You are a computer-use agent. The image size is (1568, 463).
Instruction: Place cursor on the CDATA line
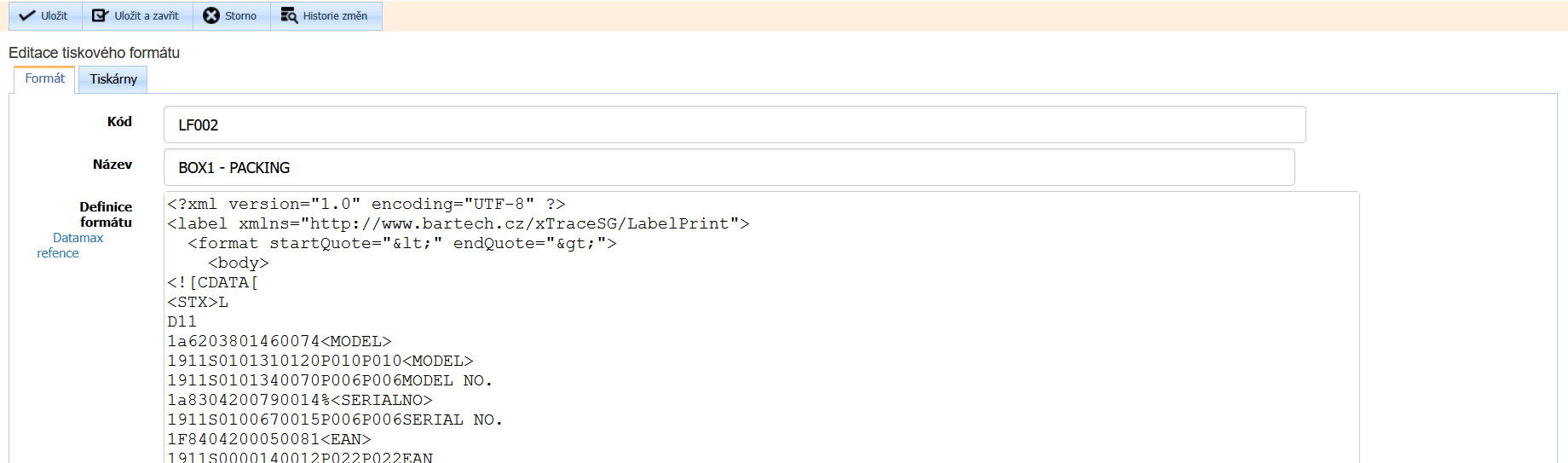tap(213, 283)
